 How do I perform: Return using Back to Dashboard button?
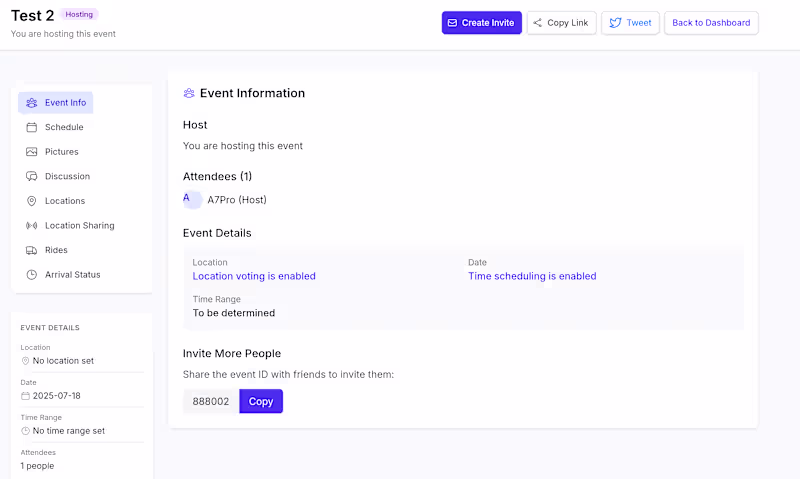(x=711, y=23)
